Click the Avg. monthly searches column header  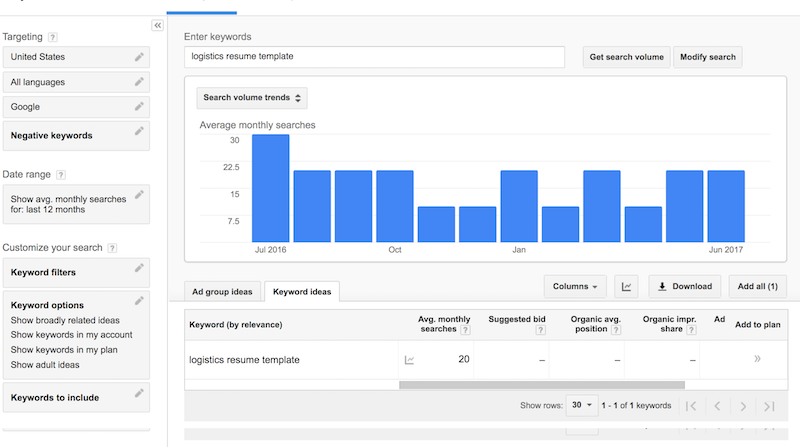(444, 325)
